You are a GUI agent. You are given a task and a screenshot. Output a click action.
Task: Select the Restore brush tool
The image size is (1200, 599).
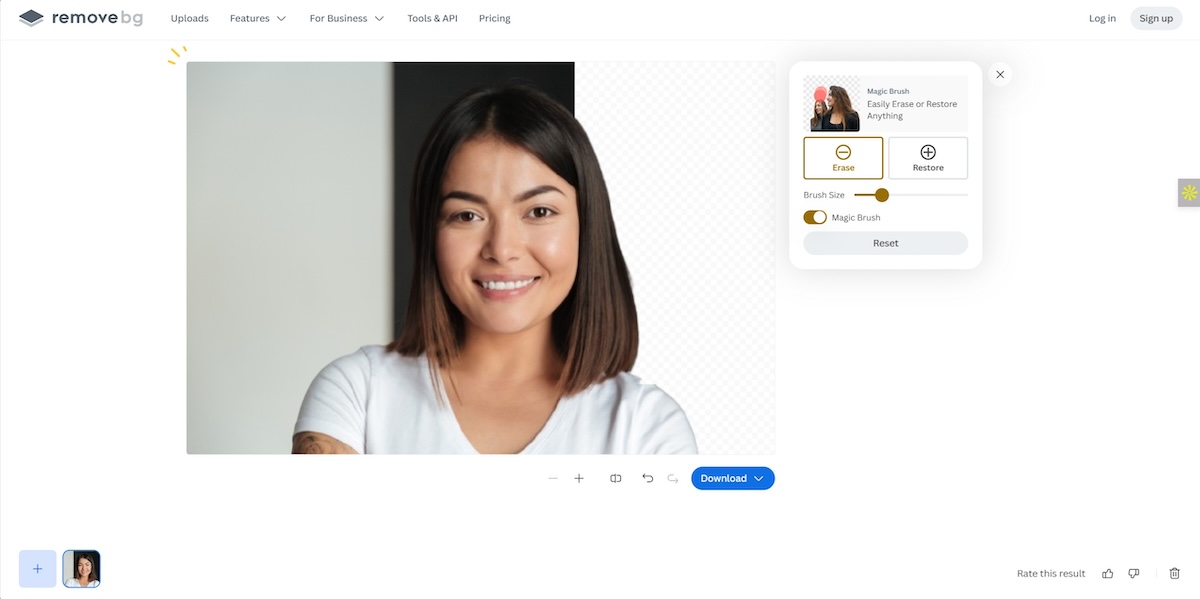(927, 157)
